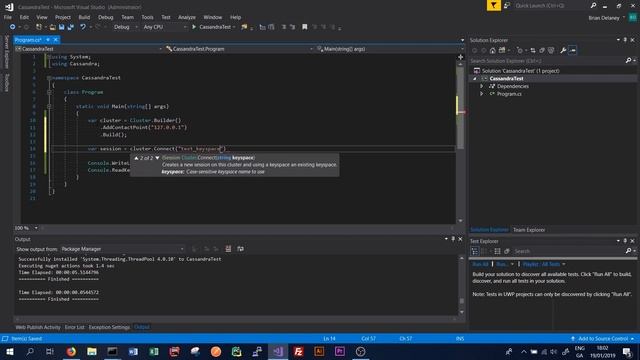Open Properties wrench icon in Solution Explorer

point(563,50)
